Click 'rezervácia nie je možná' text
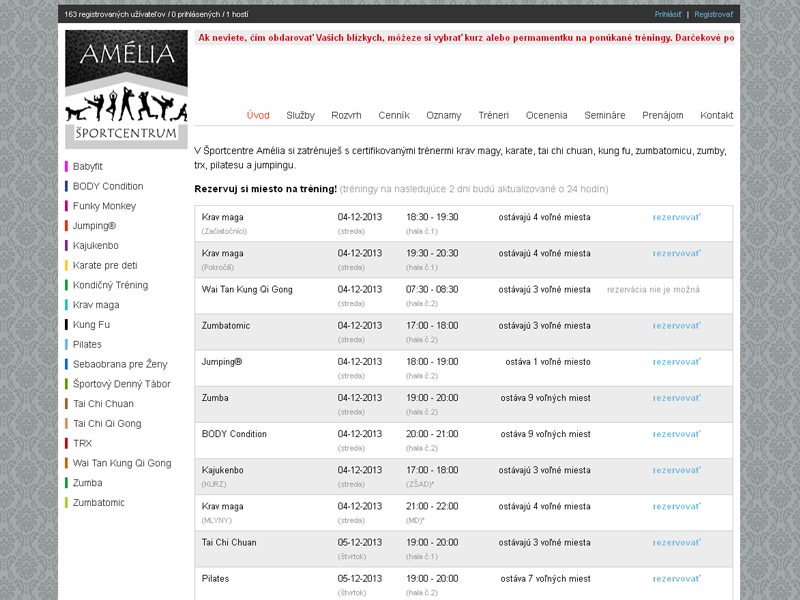800x600 pixels. 653,290
